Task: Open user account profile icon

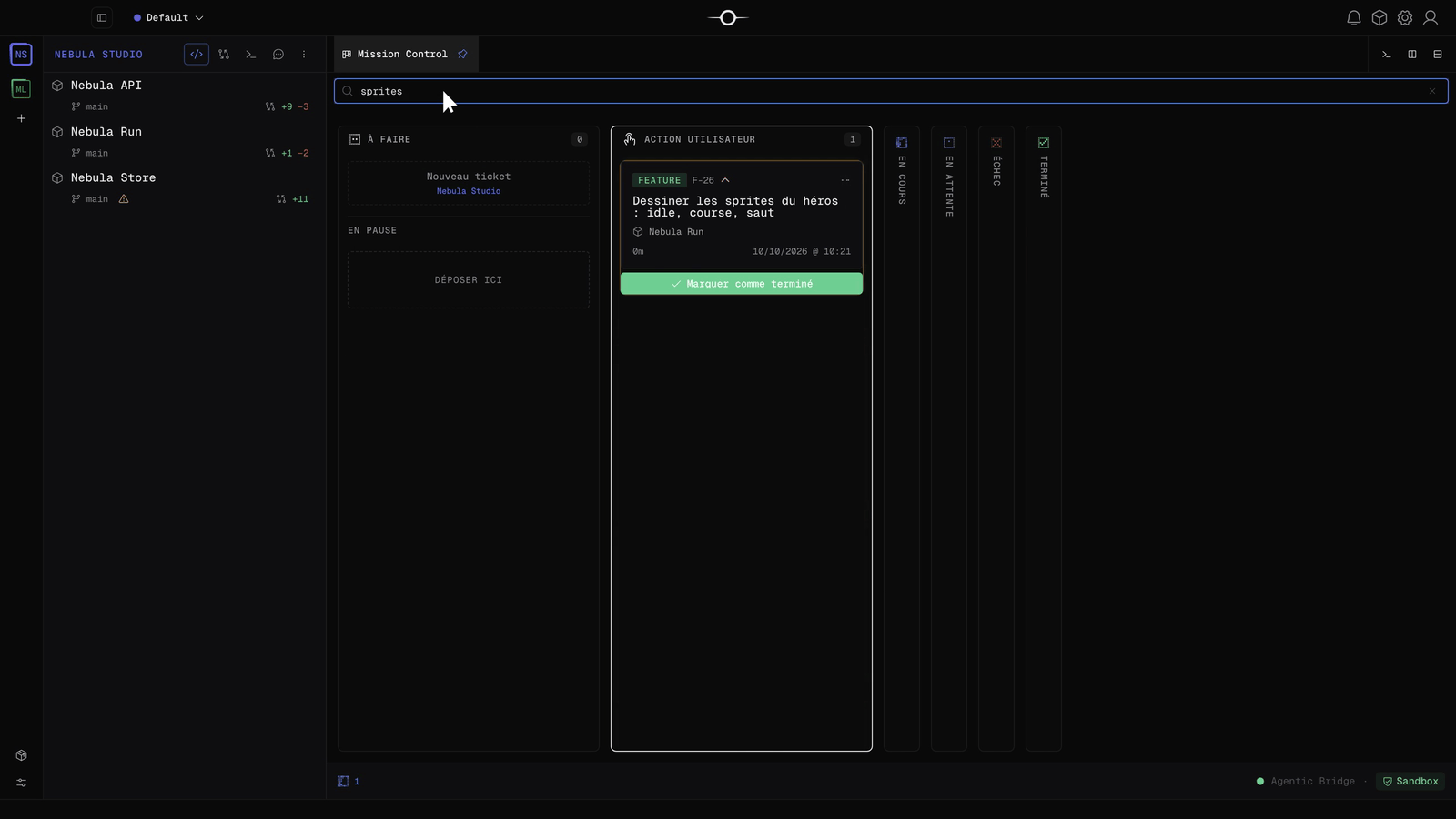Action: (1431, 17)
